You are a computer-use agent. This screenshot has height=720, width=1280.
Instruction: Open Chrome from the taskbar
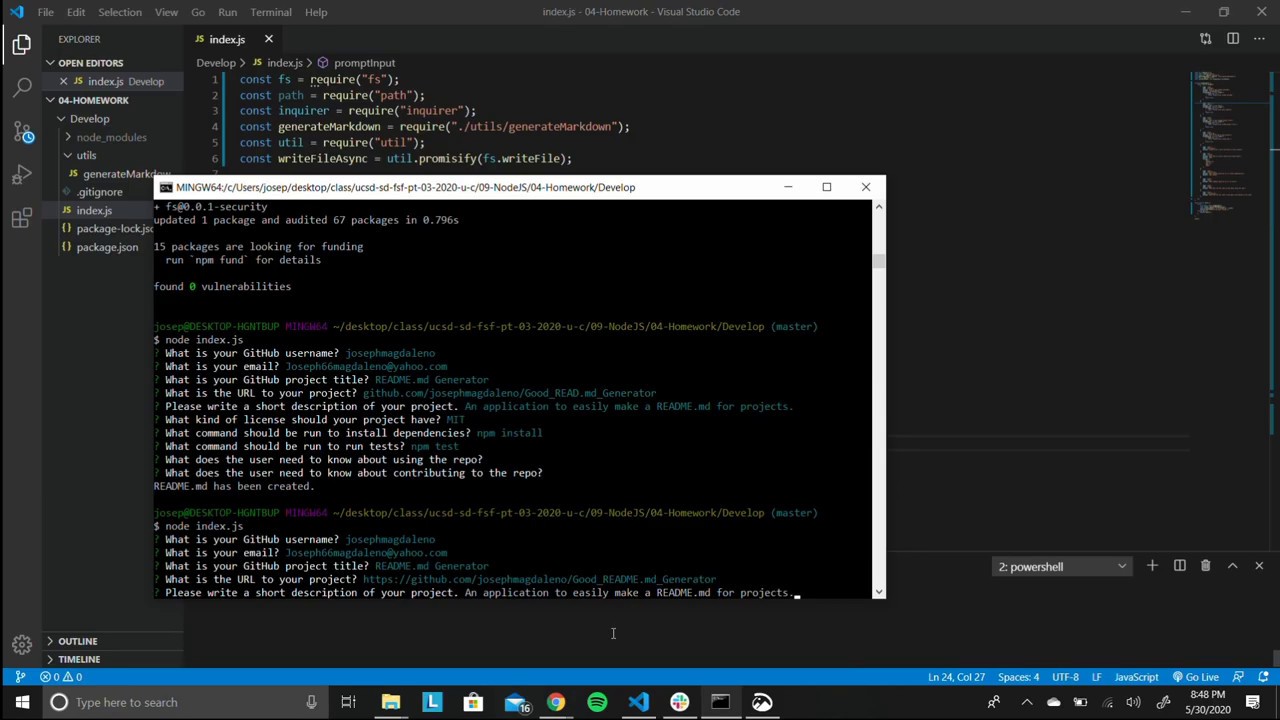pyautogui.click(x=556, y=702)
